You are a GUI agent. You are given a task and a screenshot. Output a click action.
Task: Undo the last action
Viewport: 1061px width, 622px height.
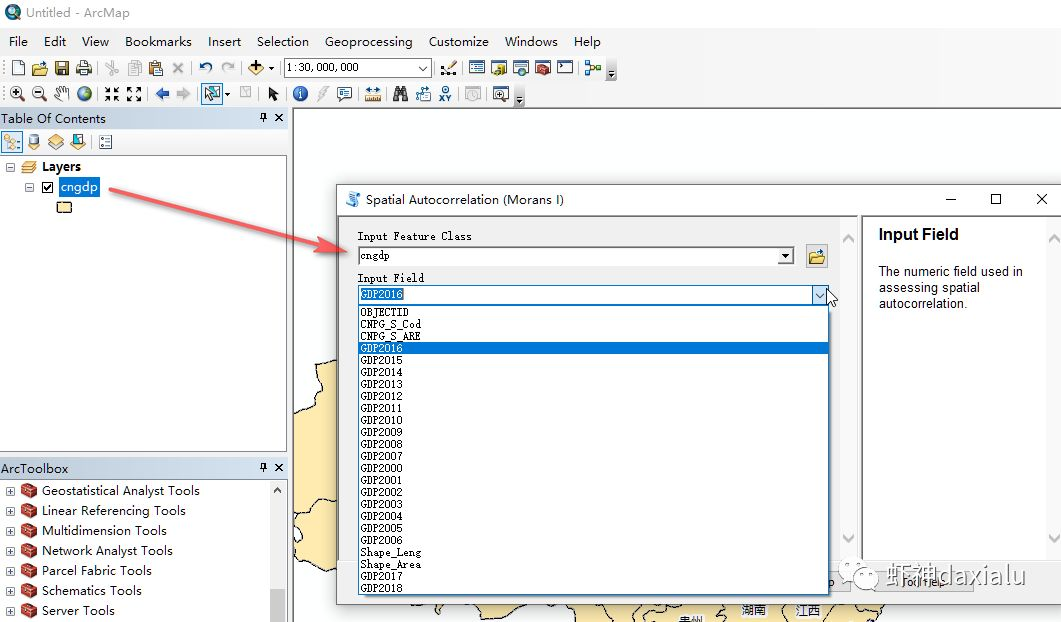pos(206,68)
